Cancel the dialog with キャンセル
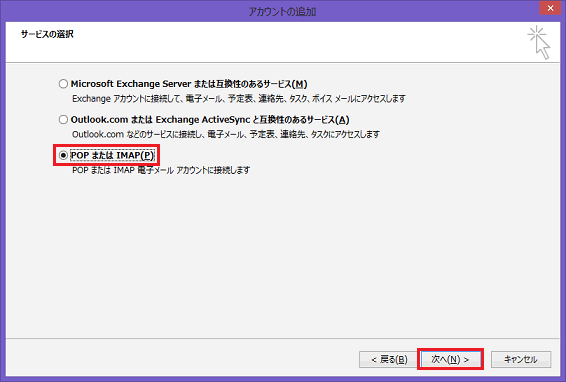 (x=521, y=359)
